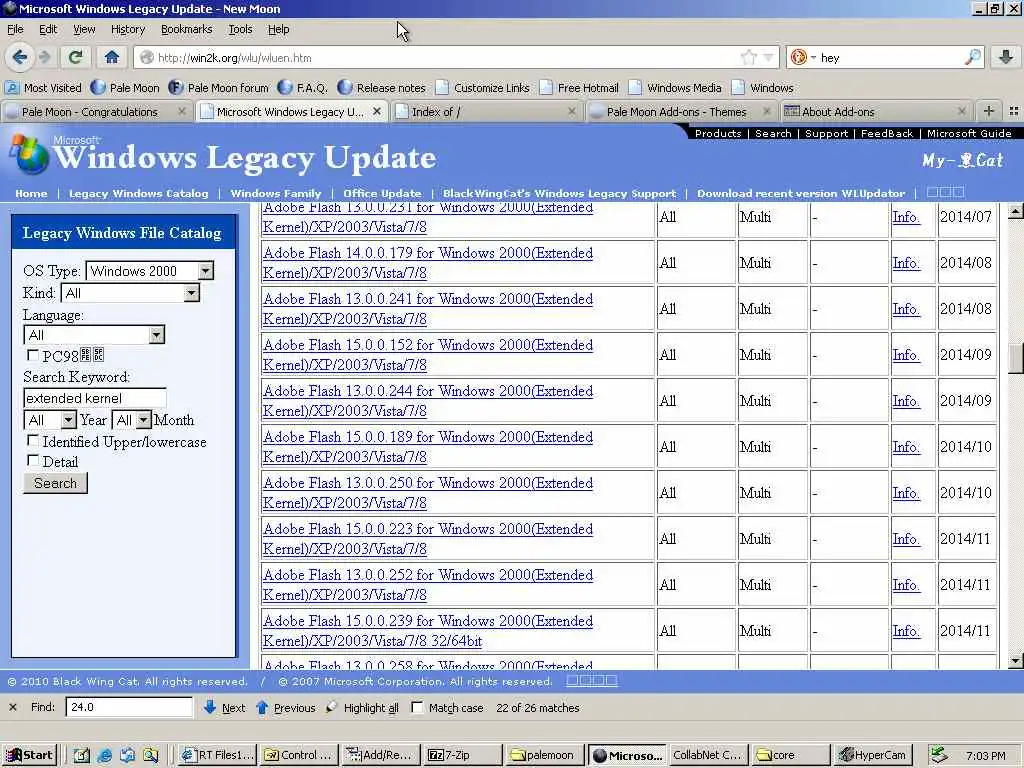Toggle Highlight all in Find bar
This screenshot has height=768, width=1024.
[362, 708]
